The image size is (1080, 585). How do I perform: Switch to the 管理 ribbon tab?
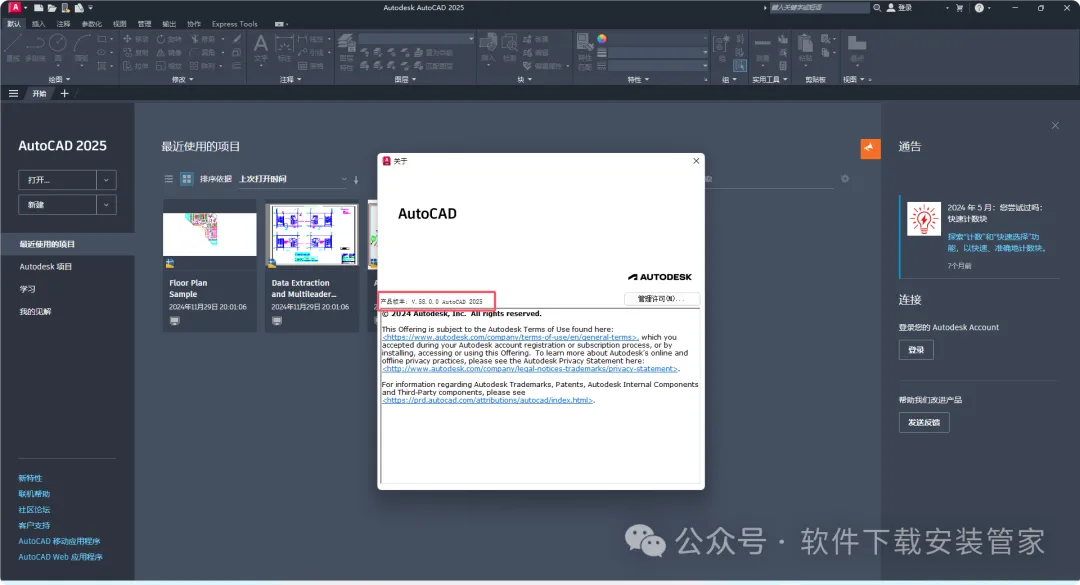pyautogui.click(x=144, y=24)
